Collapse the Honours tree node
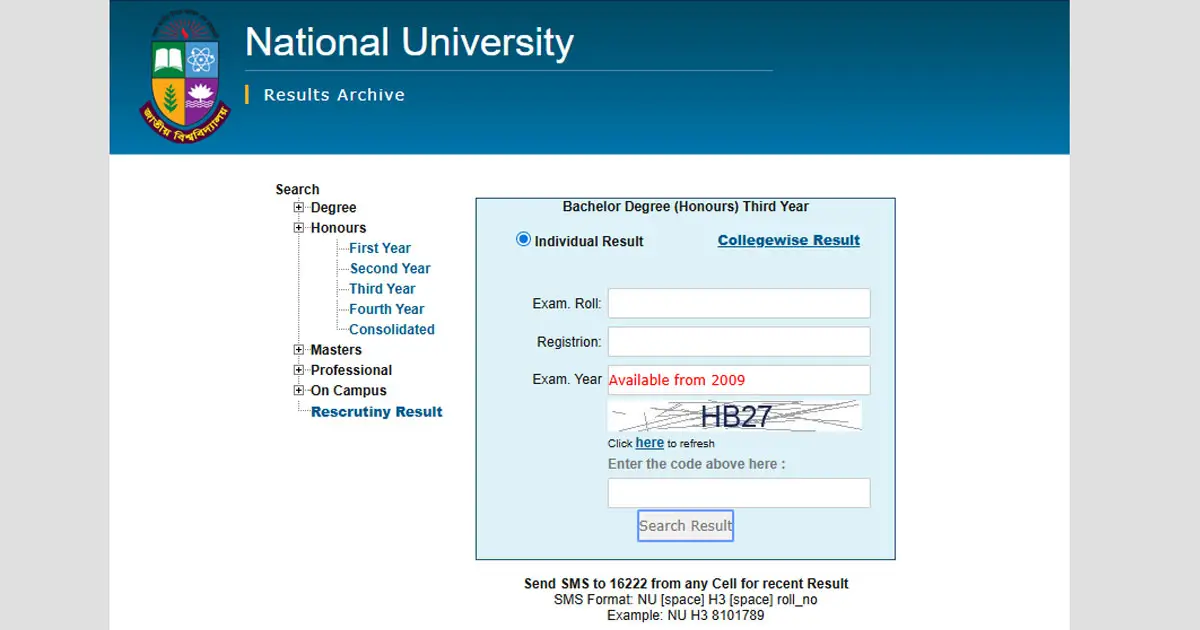Image resolution: width=1200 pixels, height=630 pixels. [299, 228]
